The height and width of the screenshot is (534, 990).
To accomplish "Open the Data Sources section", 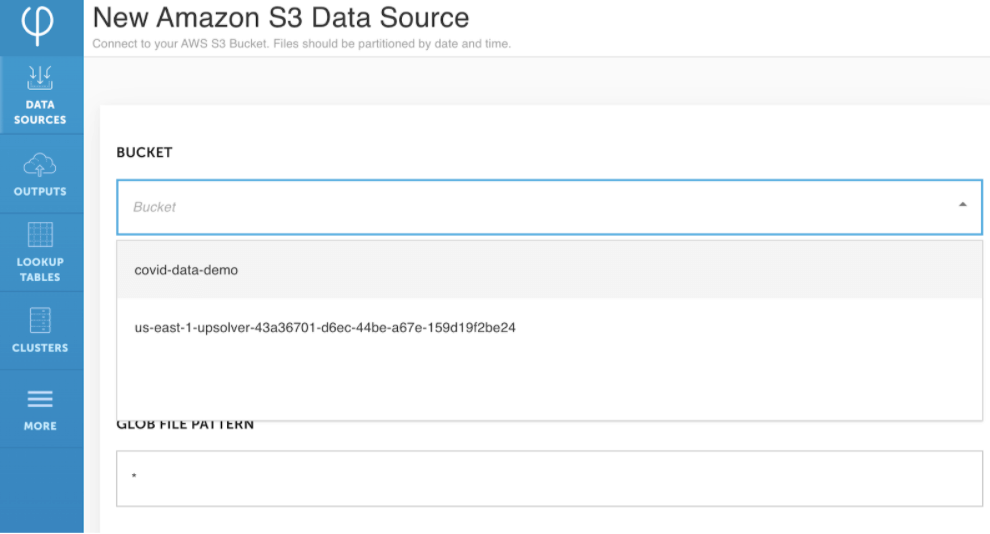I will pyautogui.click(x=41, y=95).
